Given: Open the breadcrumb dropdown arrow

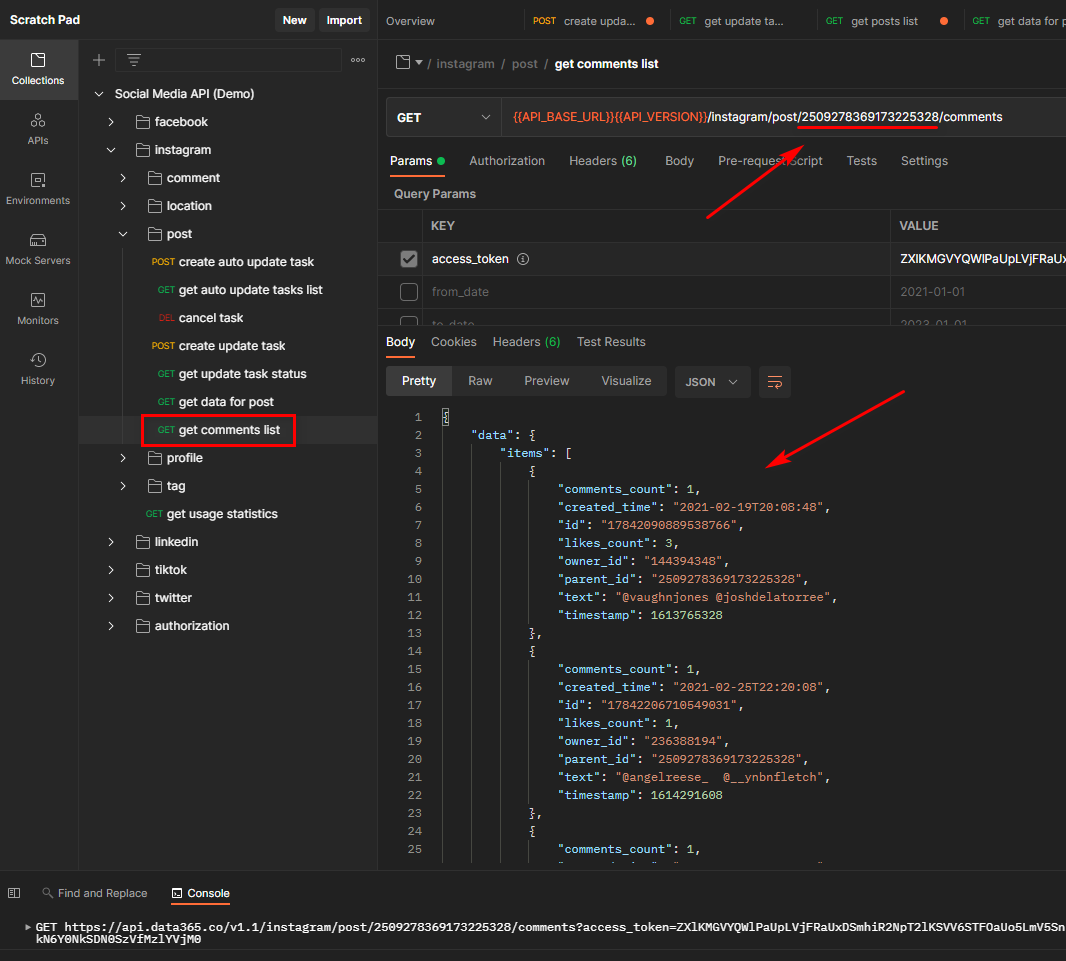Looking at the screenshot, I should tap(419, 63).
